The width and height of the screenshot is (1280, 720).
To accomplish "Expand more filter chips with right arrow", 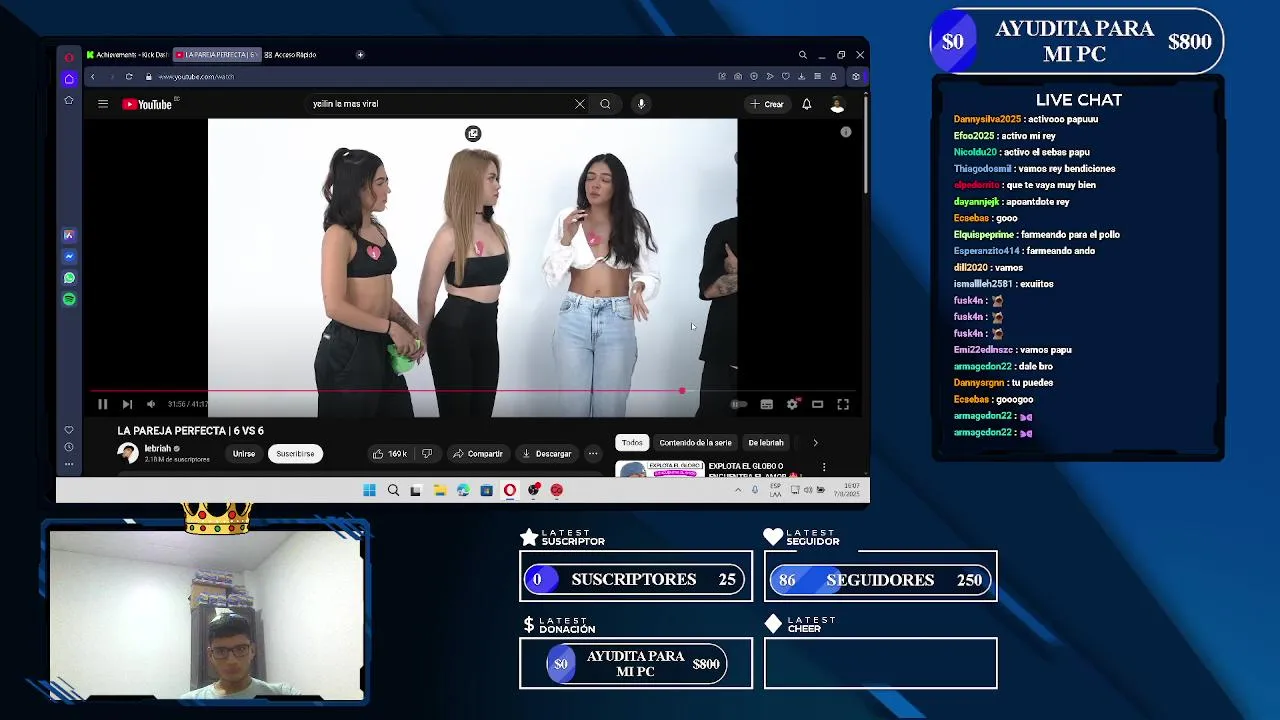I will (x=815, y=442).
